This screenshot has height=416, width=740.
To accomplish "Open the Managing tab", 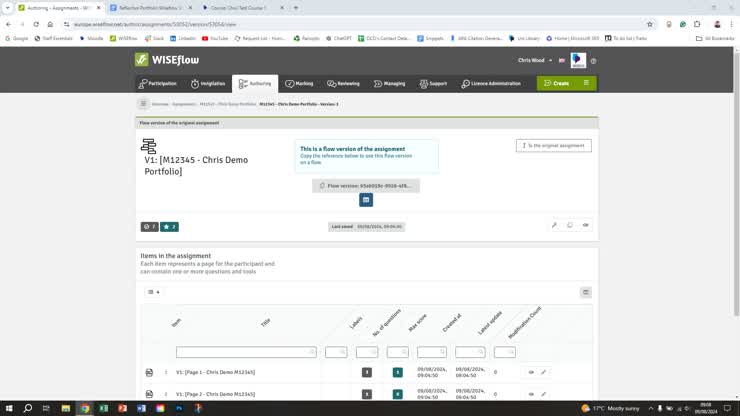I will pyautogui.click(x=390, y=84).
